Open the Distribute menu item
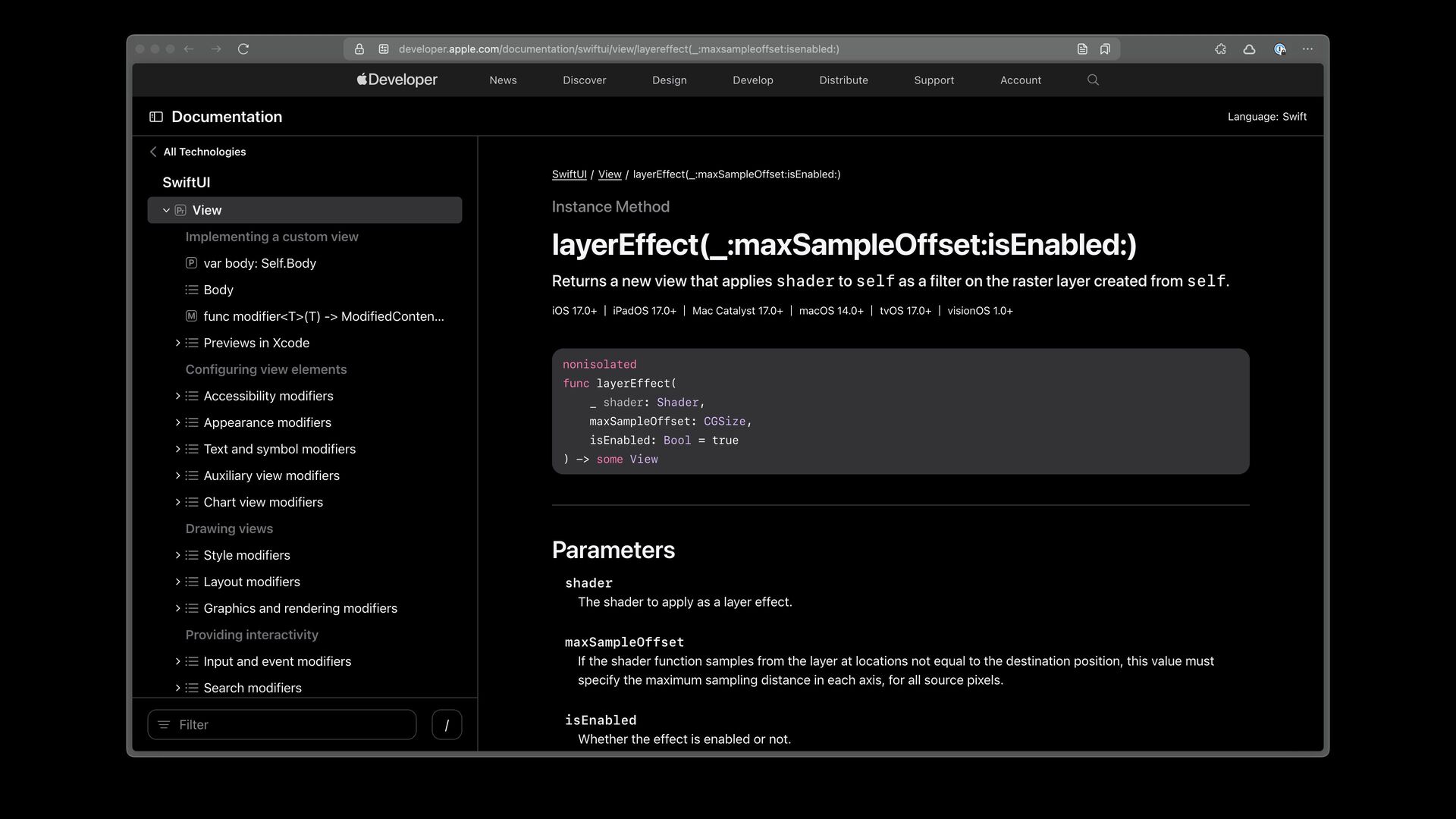1456x819 pixels. [x=843, y=80]
